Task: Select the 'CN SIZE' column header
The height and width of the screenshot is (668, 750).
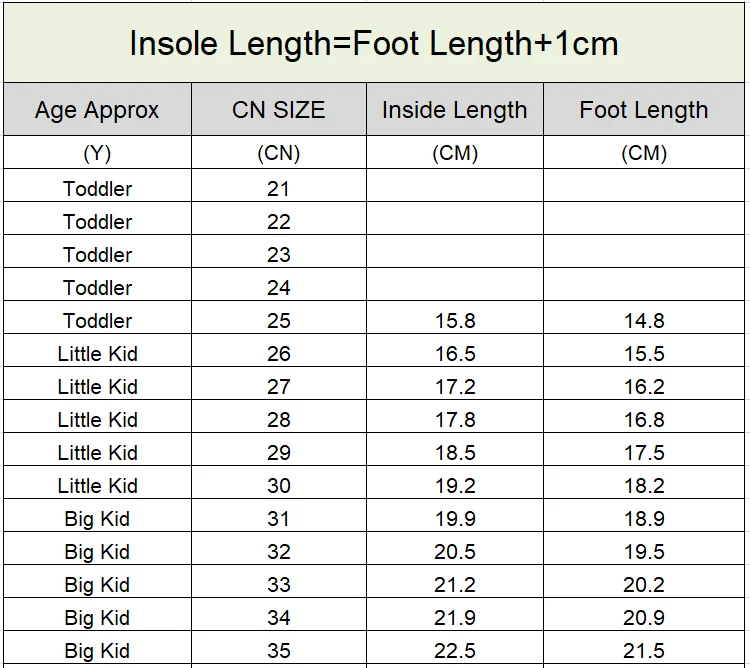Action: [x=279, y=110]
